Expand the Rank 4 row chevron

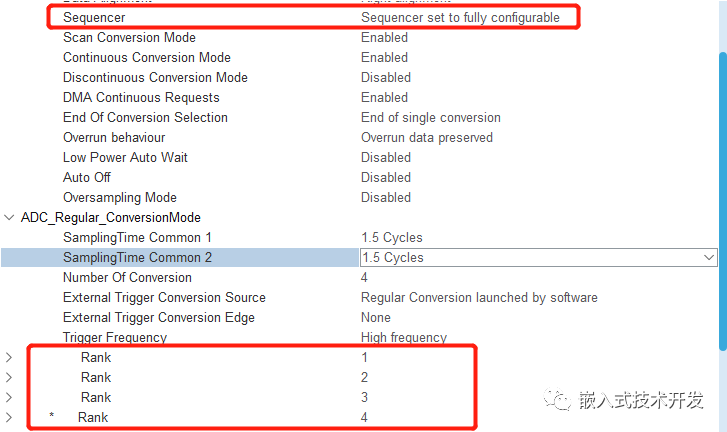click(8, 417)
